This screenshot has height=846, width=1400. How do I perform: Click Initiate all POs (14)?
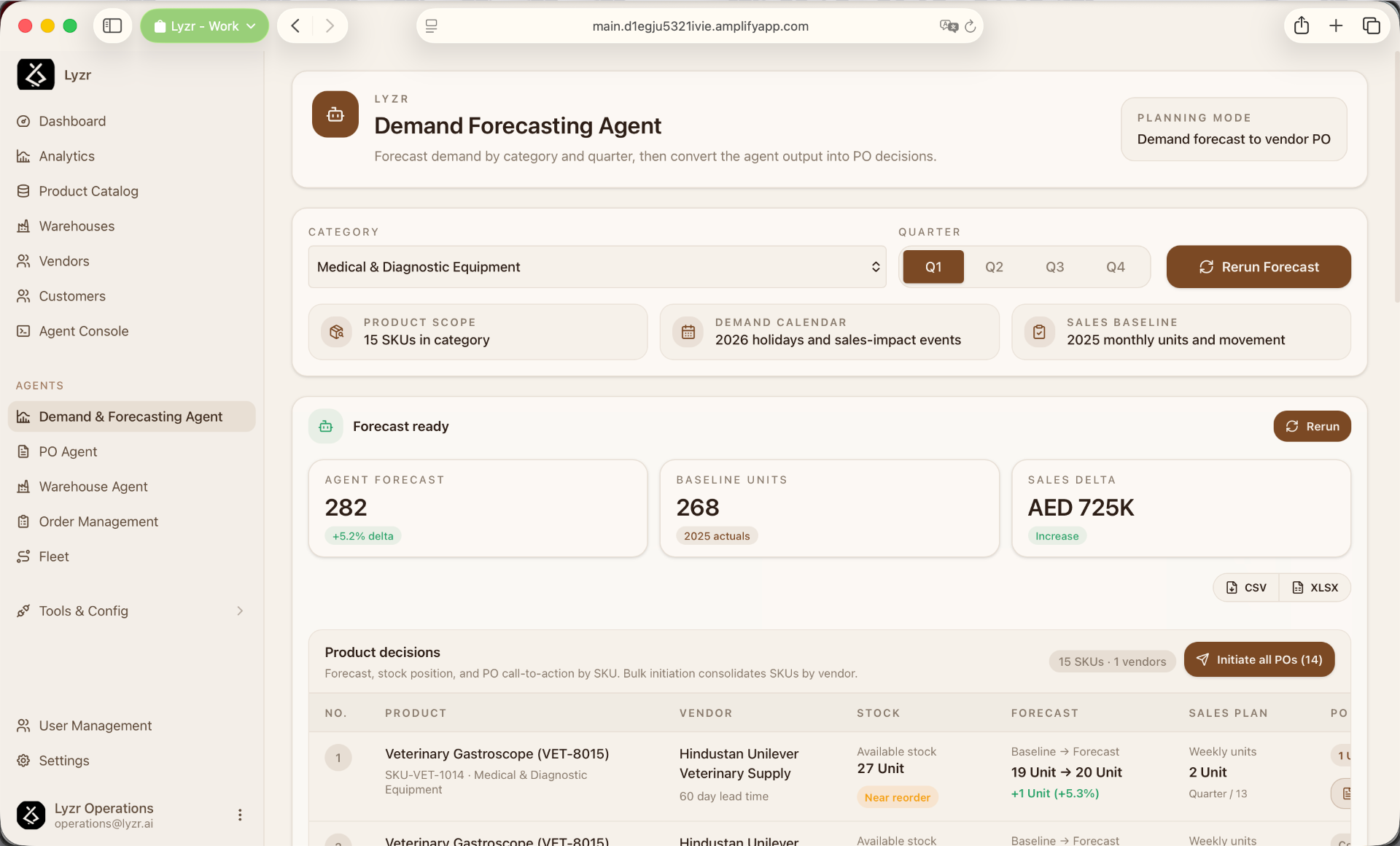[1259, 659]
